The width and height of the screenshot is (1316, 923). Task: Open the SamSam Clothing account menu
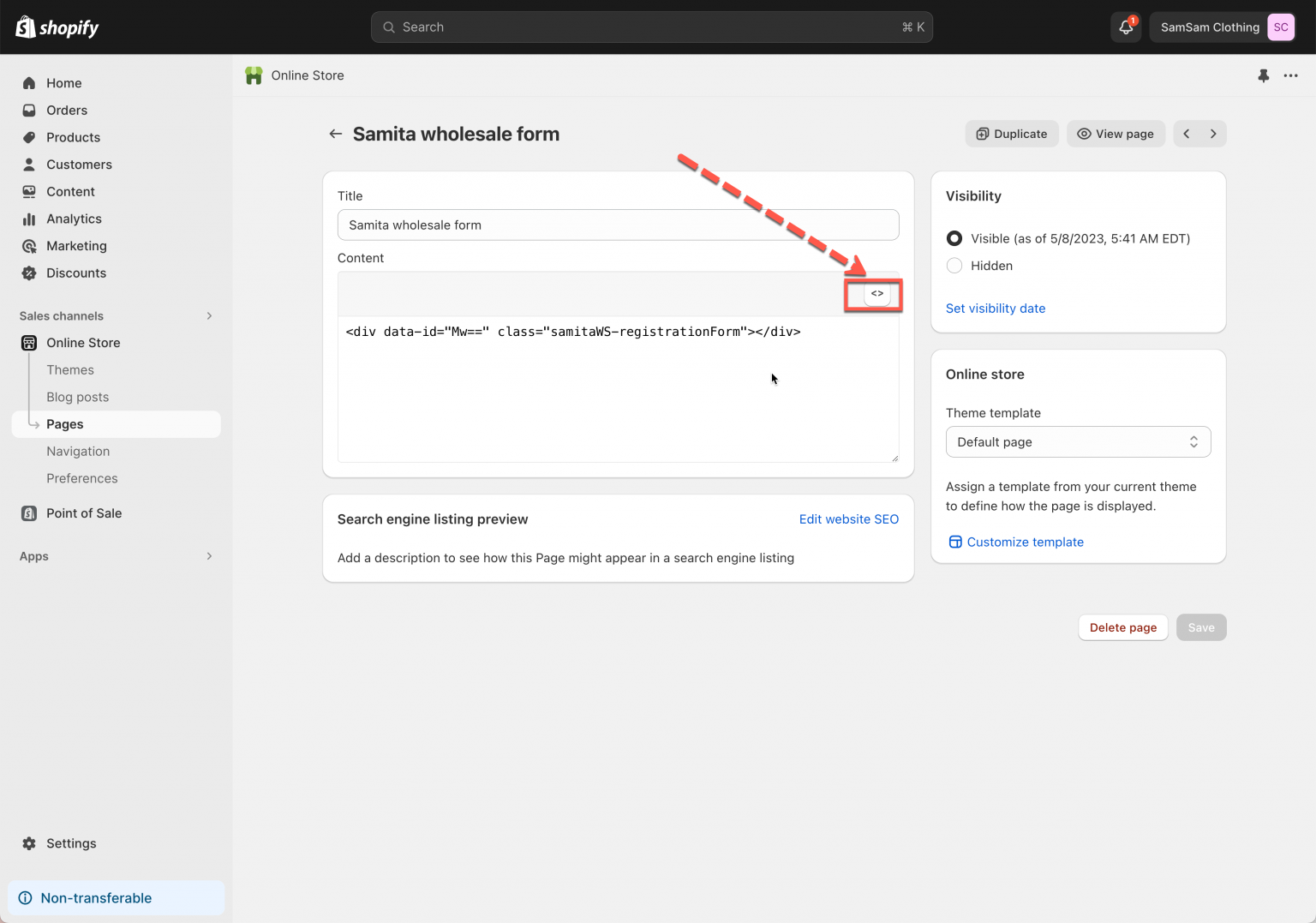point(1223,27)
